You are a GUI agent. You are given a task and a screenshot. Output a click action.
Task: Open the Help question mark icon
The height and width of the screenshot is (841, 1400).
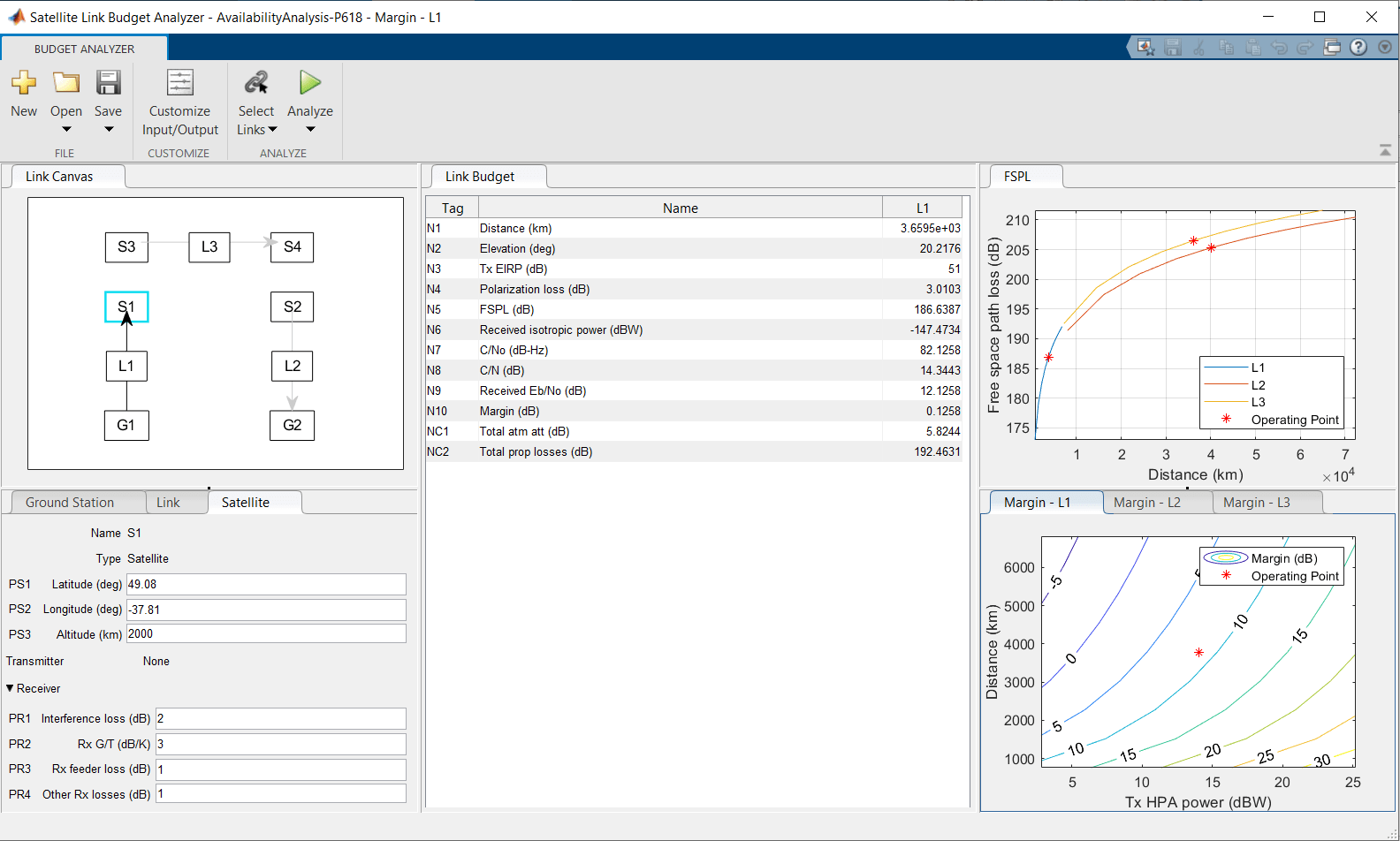[1358, 48]
